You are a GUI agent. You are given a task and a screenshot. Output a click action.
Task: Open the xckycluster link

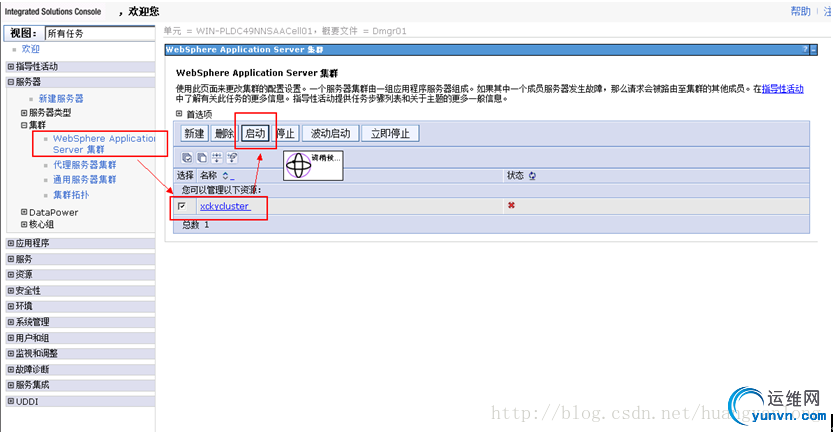pyautogui.click(x=224, y=206)
